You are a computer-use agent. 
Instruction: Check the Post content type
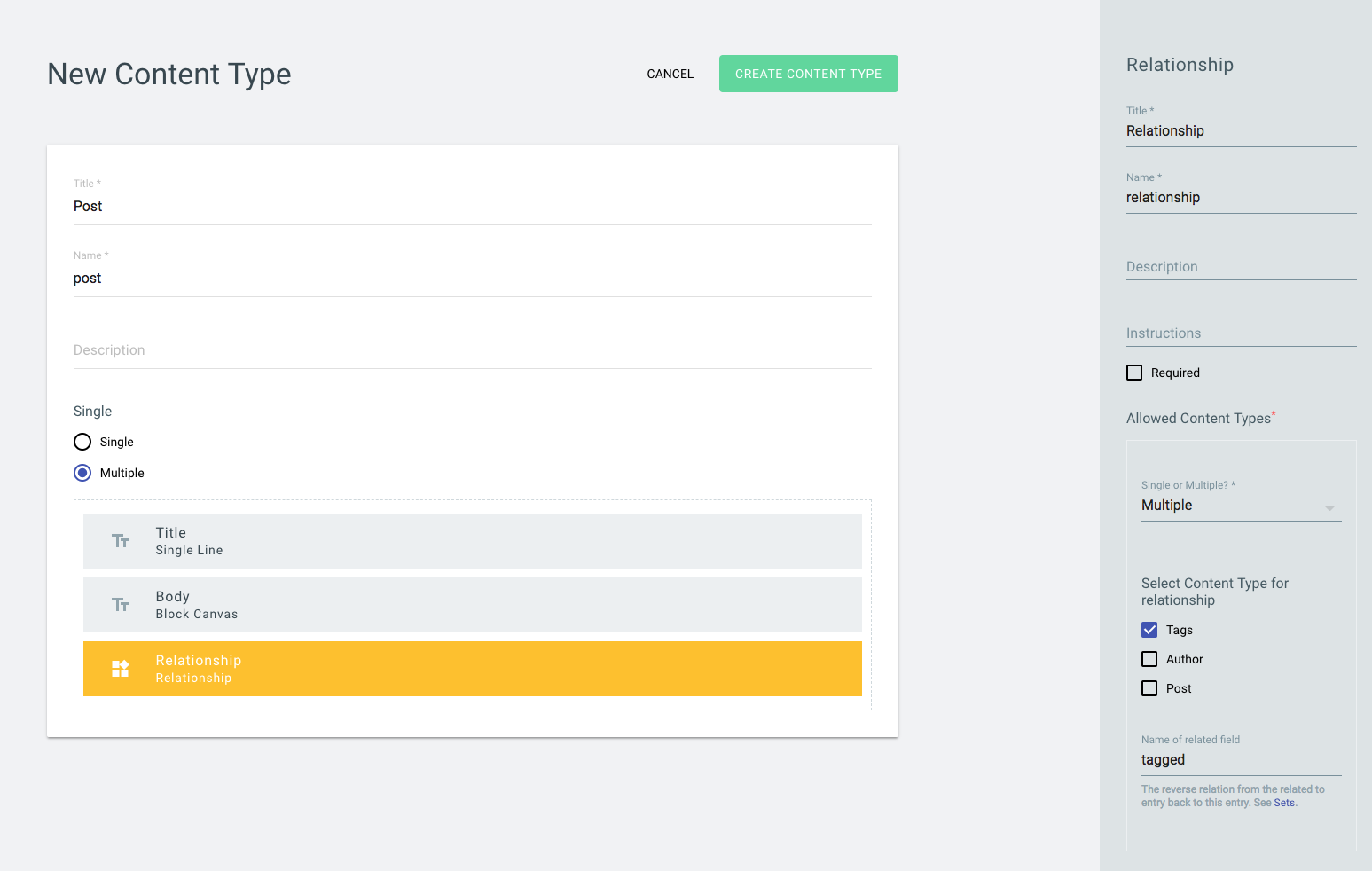(1149, 688)
